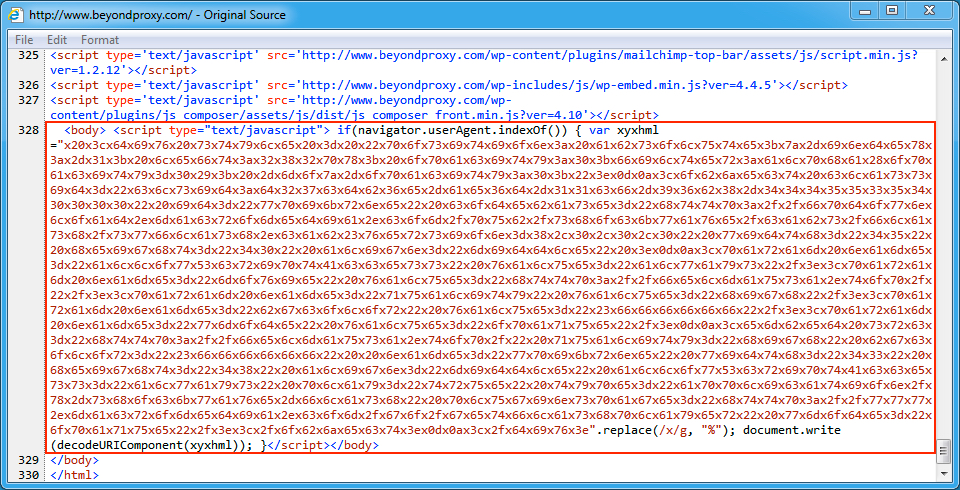Open the Edit menu
Image resolution: width=960 pixels, height=490 pixels.
click(x=57, y=40)
